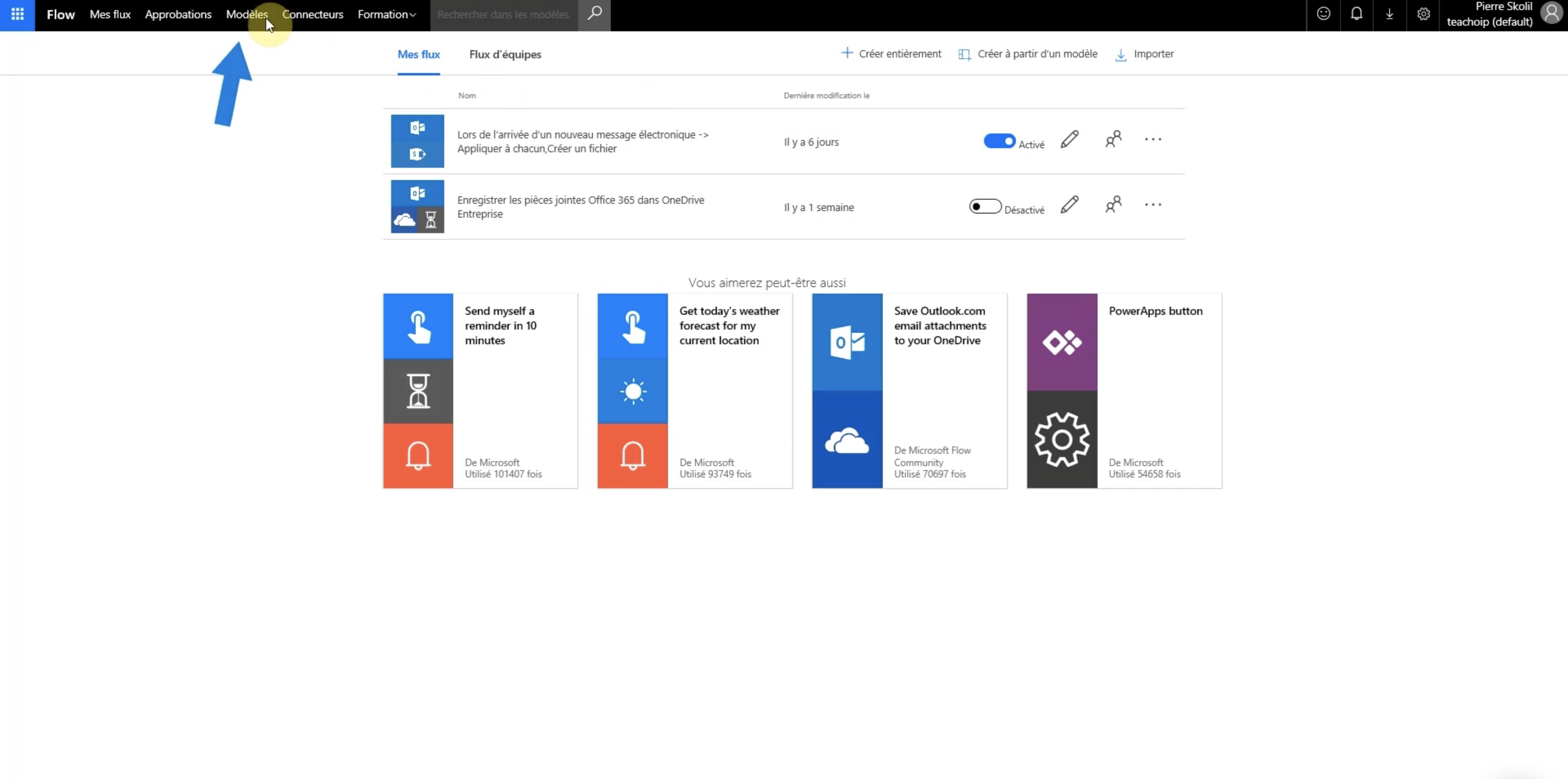1568x779 pixels.
Task: Click the hourglass icon on reminder template
Action: tap(418, 391)
